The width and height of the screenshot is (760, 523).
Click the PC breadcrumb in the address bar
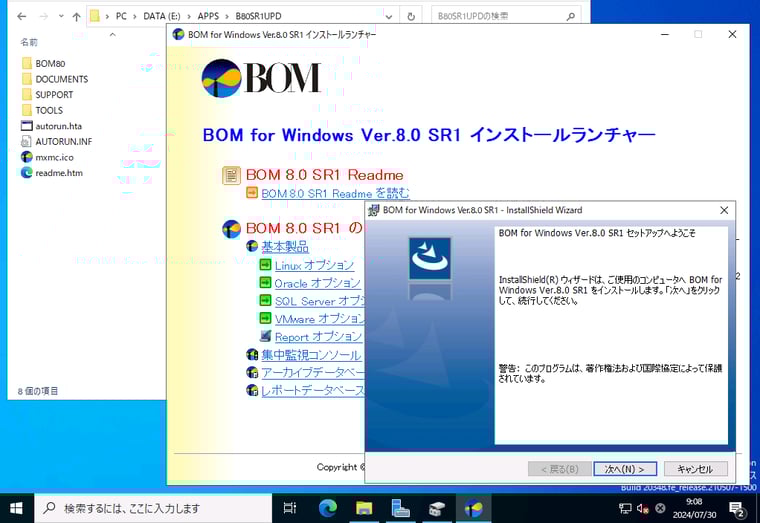(121, 16)
